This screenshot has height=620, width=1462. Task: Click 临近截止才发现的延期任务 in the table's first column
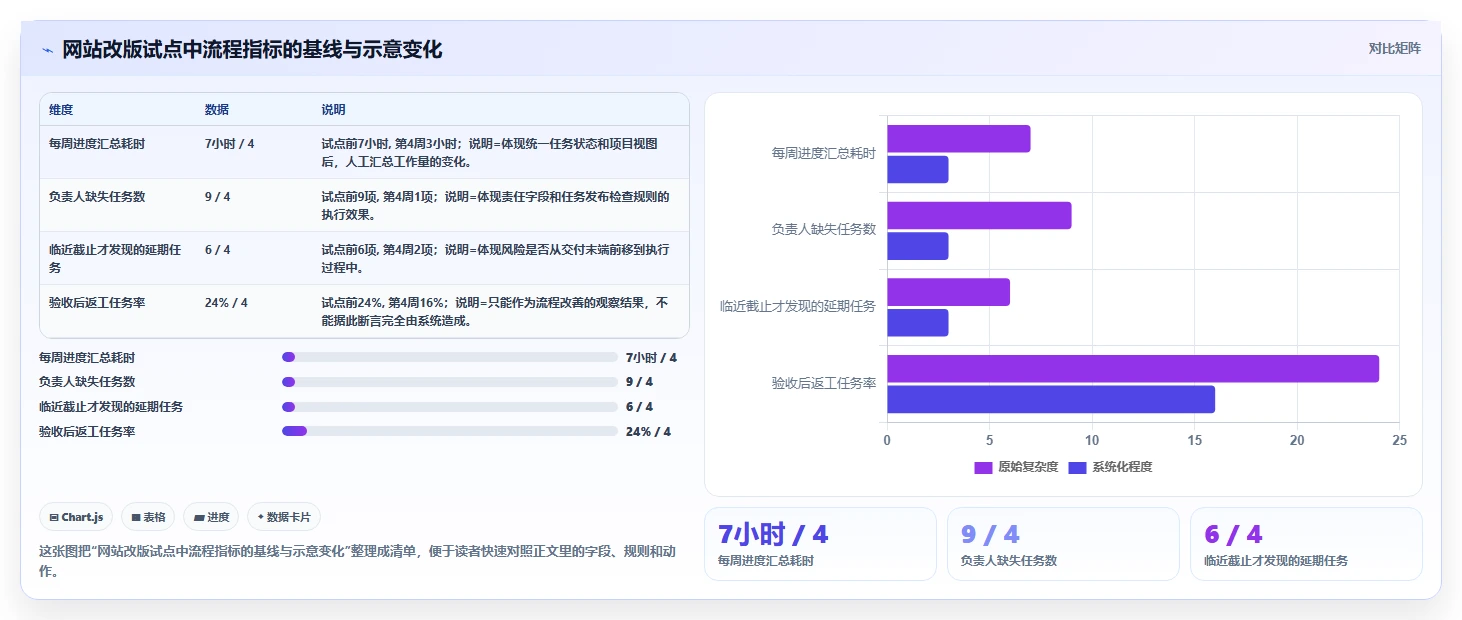tap(115, 258)
